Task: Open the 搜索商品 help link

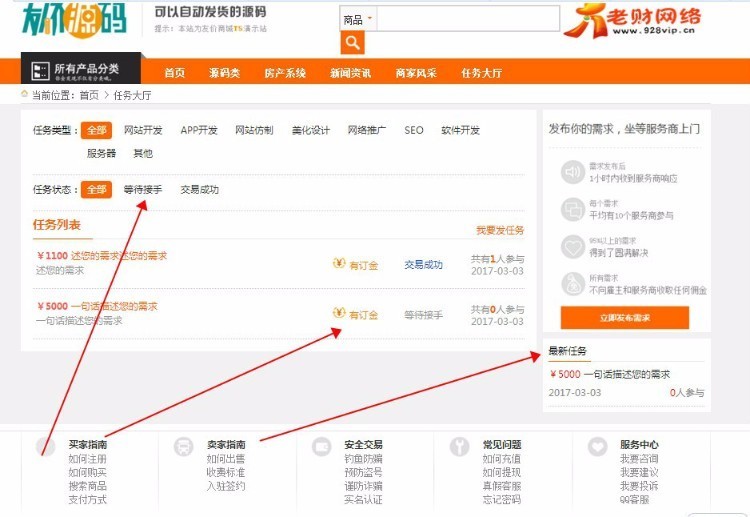Action: [x=88, y=486]
